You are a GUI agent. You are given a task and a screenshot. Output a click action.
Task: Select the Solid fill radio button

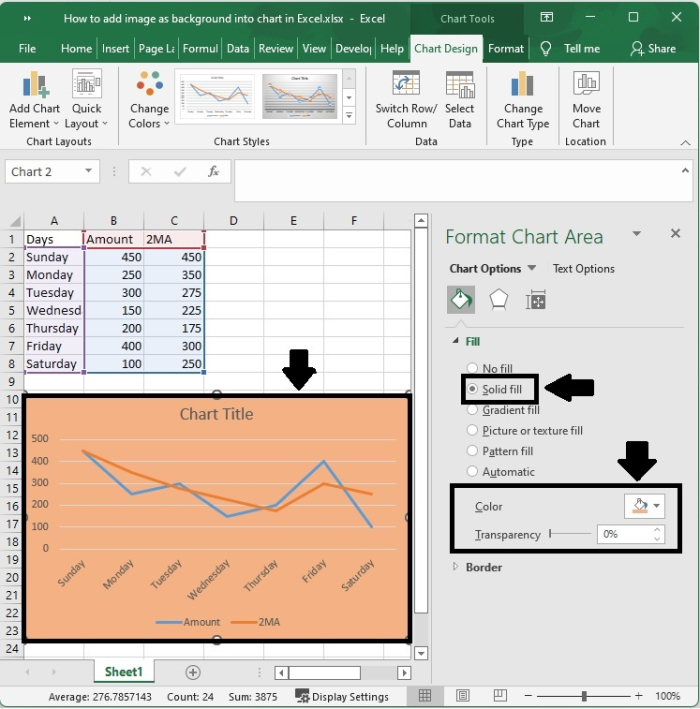click(472, 389)
